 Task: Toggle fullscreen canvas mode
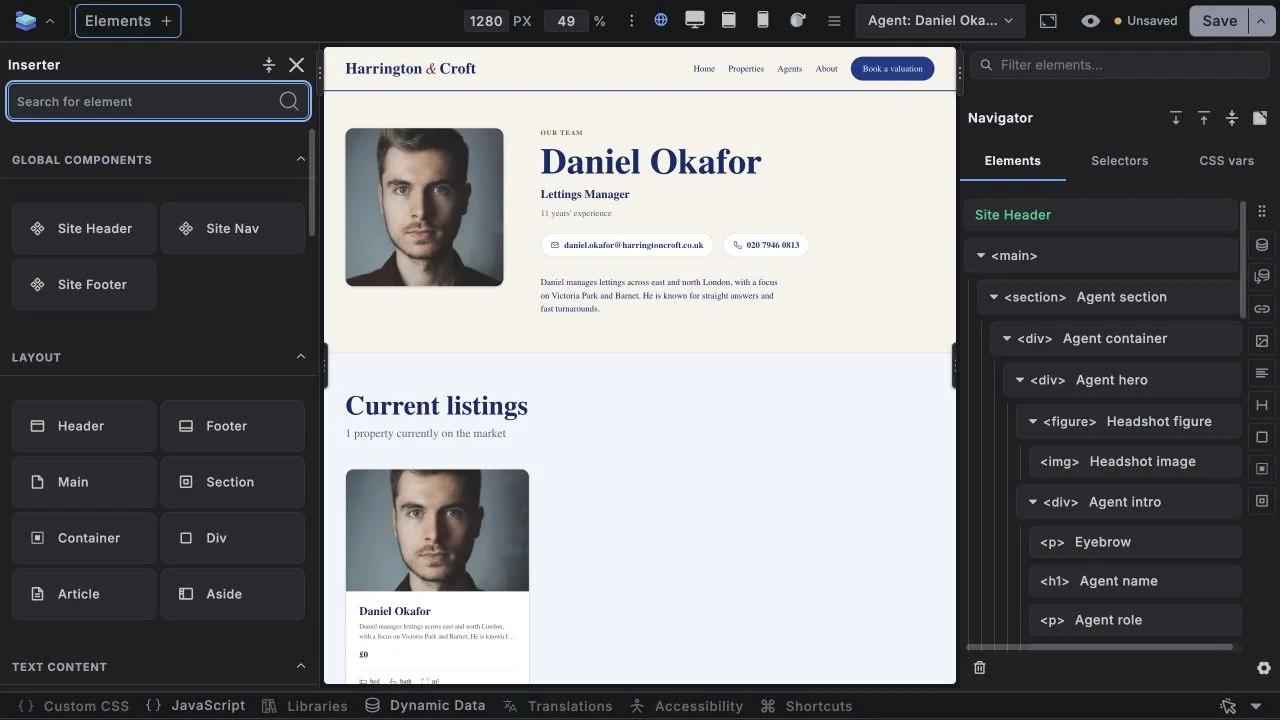point(1048,21)
